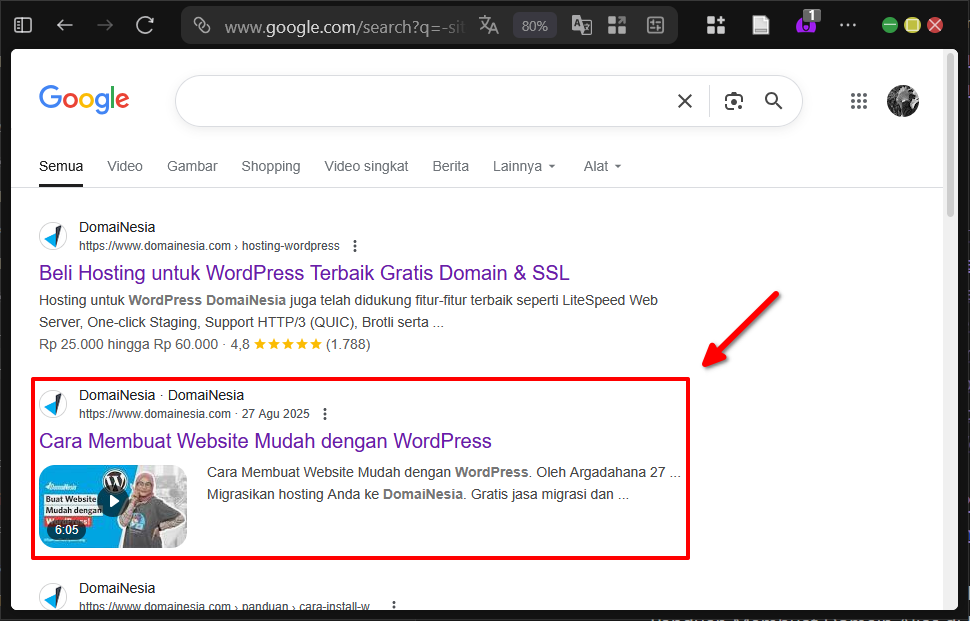Open the browser three-dots menu
970x621 pixels.
(848, 24)
